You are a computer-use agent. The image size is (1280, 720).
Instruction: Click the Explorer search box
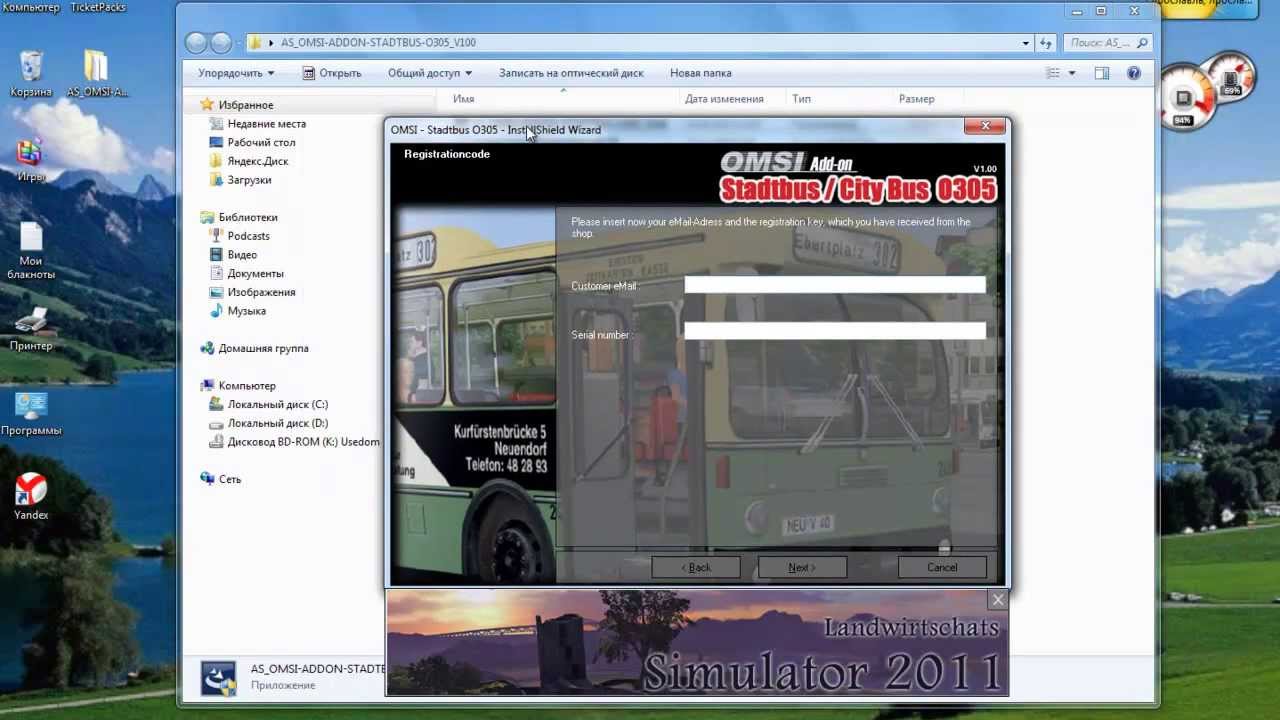pos(1106,43)
